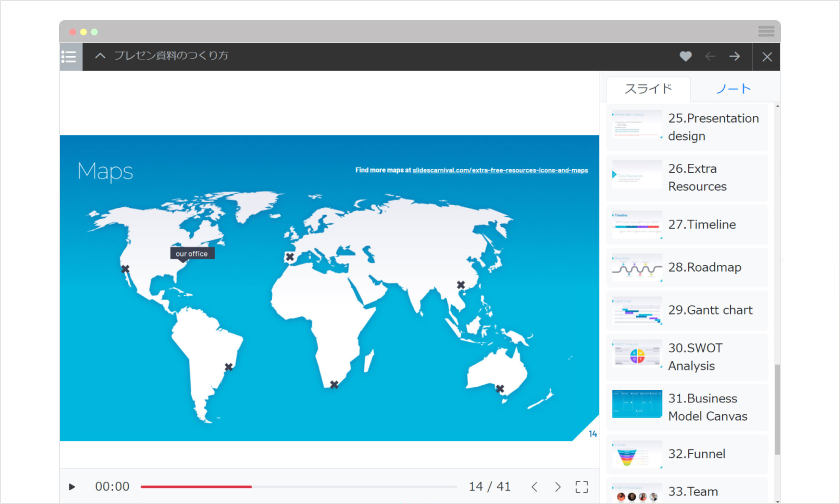
Task: Select slide 27.Timeline in the list
Action: (x=687, y=225)
